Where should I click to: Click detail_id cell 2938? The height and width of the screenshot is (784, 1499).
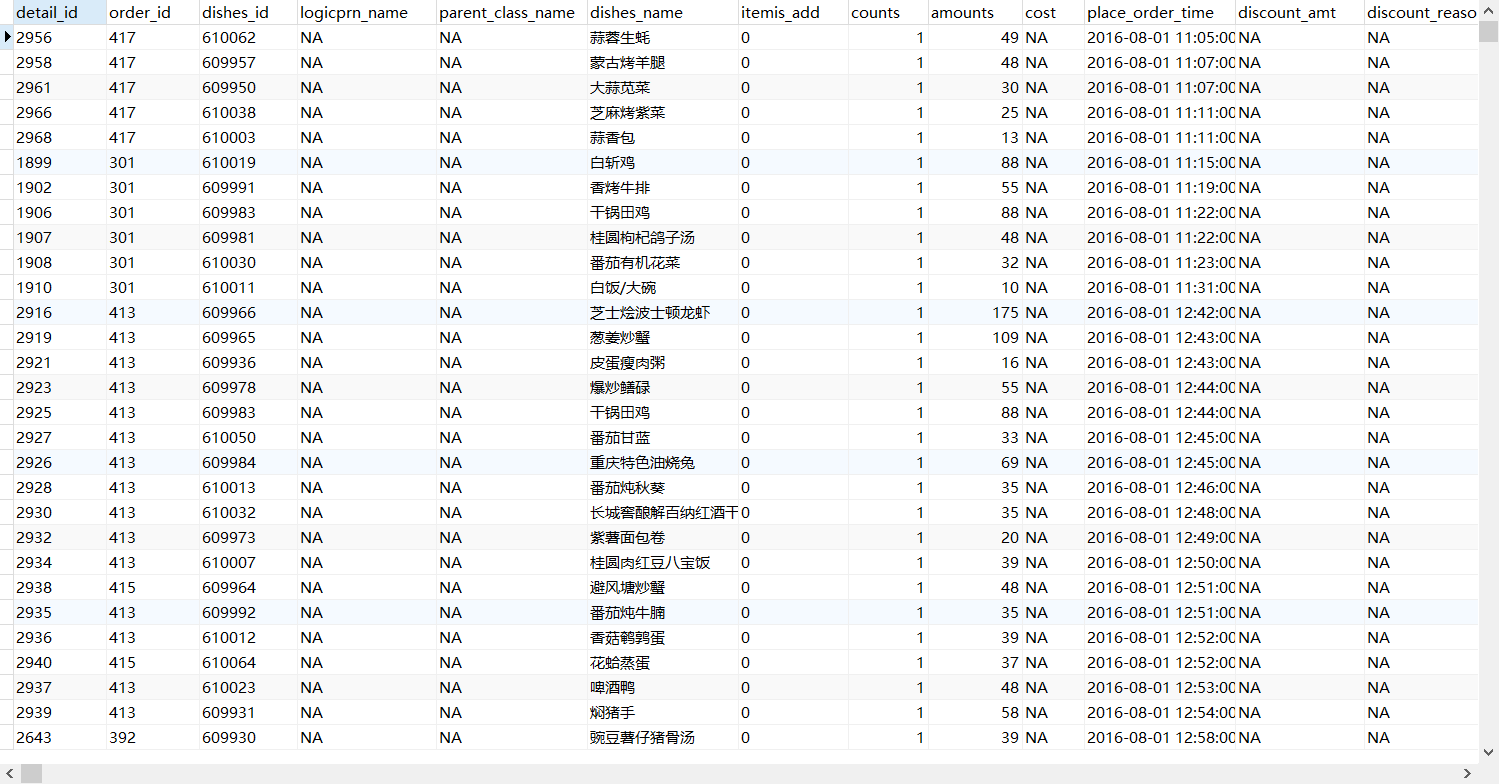click(60, 587)
